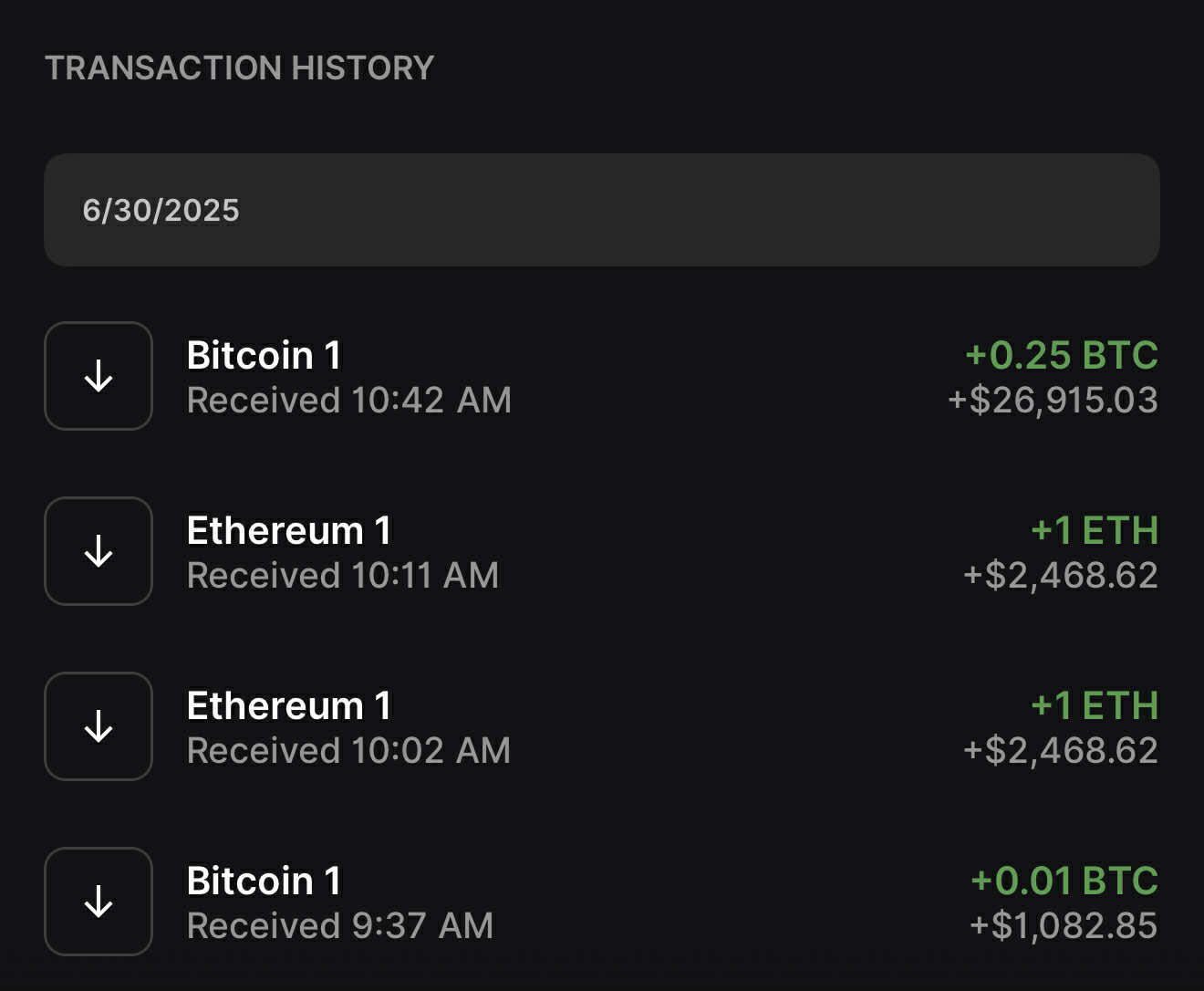Click the received arrow icon for 0.25 BTC
This screenshot has width=1204, height=991.
click(x=99, y=376)
